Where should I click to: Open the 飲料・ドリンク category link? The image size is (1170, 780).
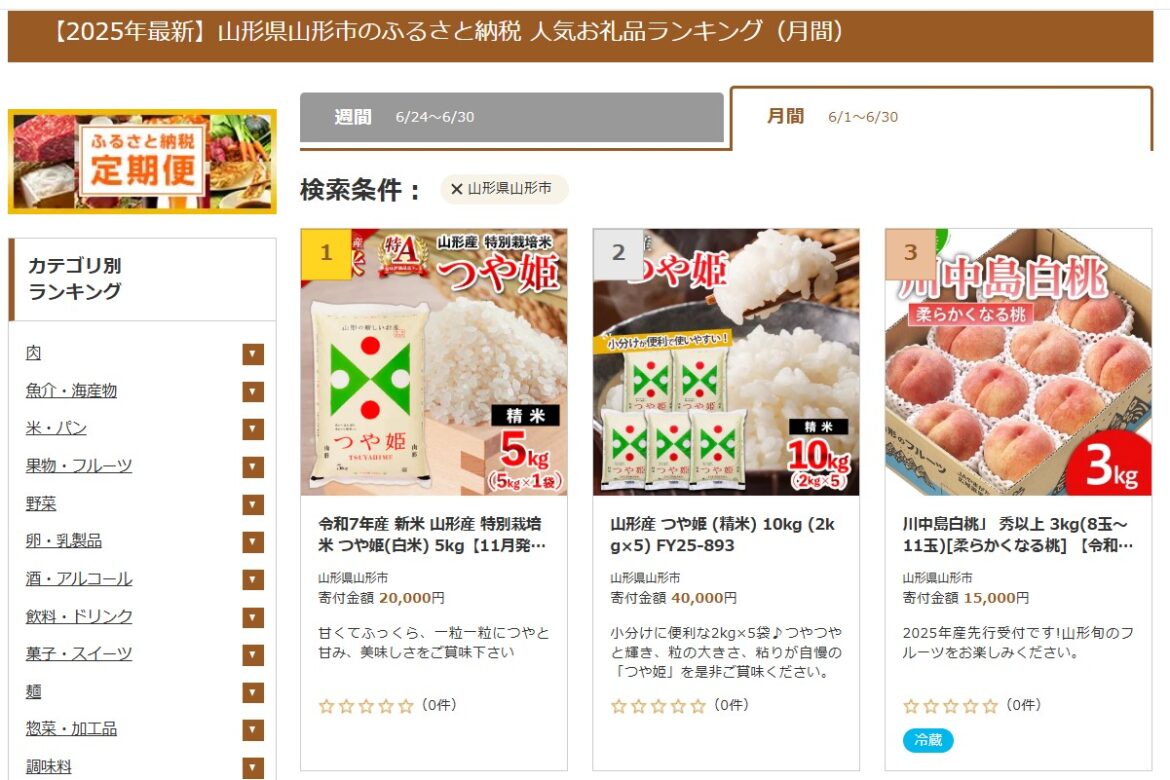click(79, 616)
